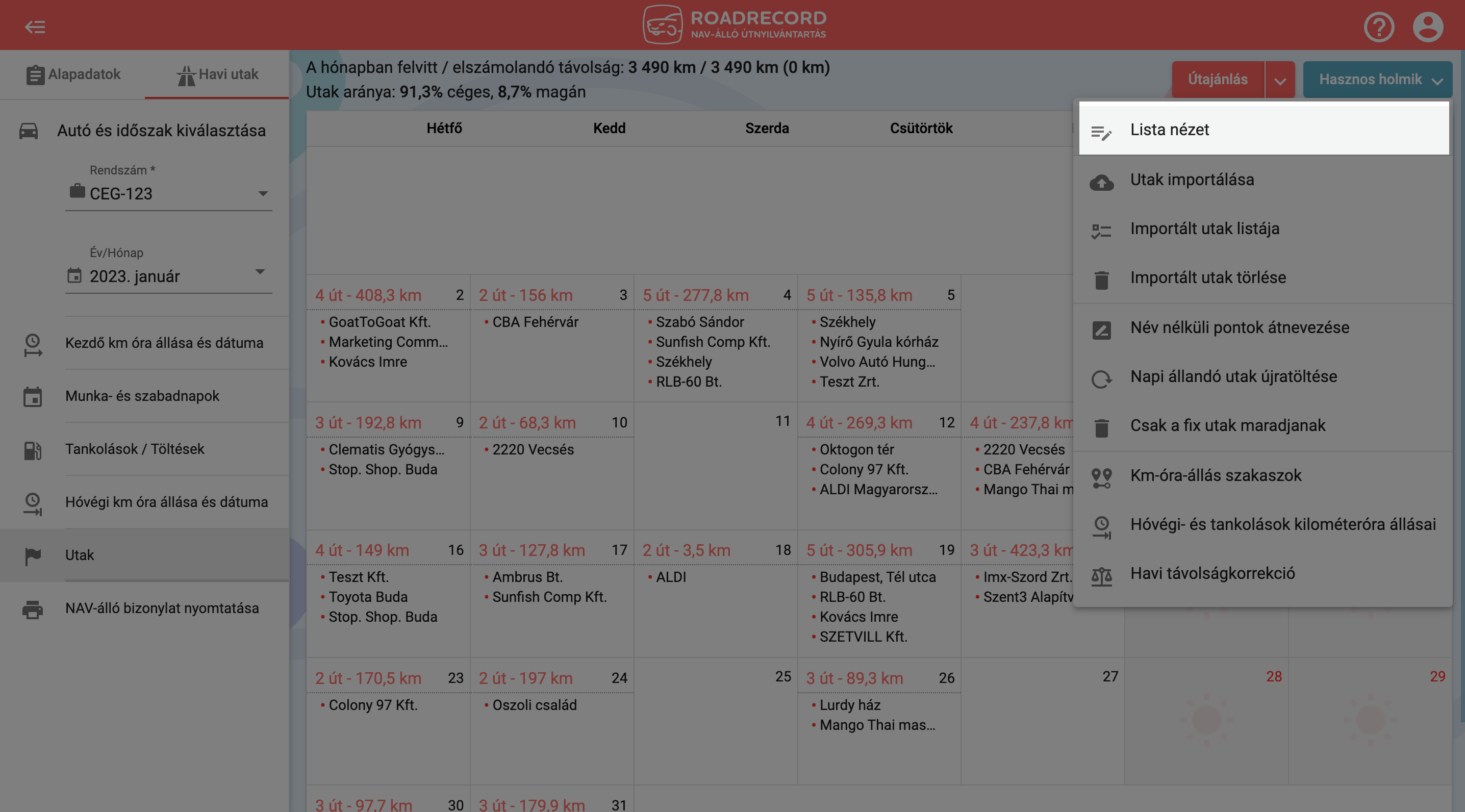Image resolution: width=1465 pixels, height=812 pixels.
Task: Click the trash icon beside Csak a fix utak maradjanak
Action: [x=1101, y=427]
